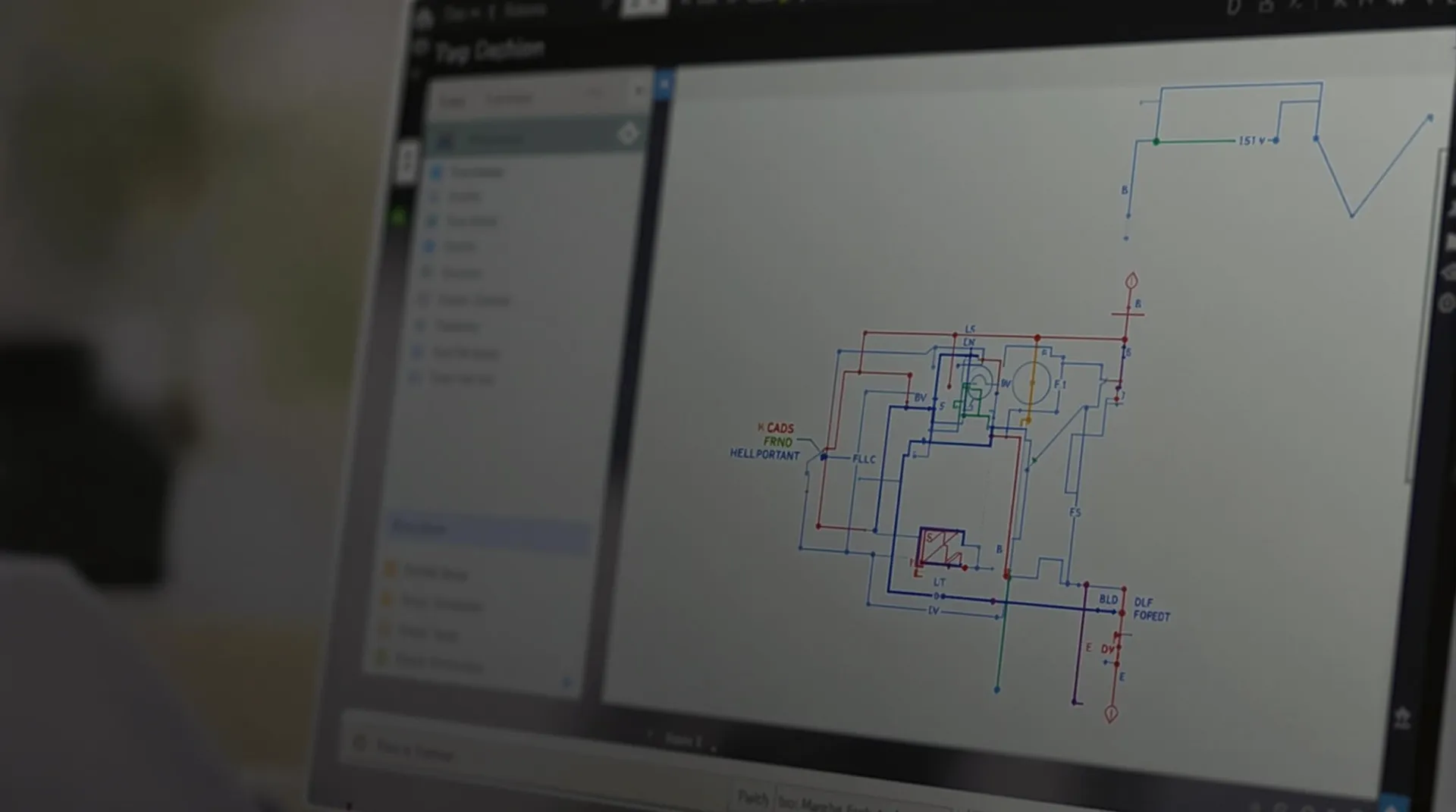This screenshot has height=812, width=1456.
Task: Click the blue square above the panel divider
Action: [664, 83]
